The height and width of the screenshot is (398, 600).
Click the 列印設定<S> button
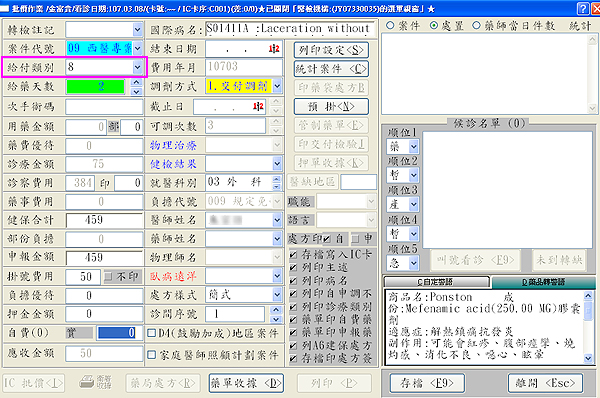(331, 50)
